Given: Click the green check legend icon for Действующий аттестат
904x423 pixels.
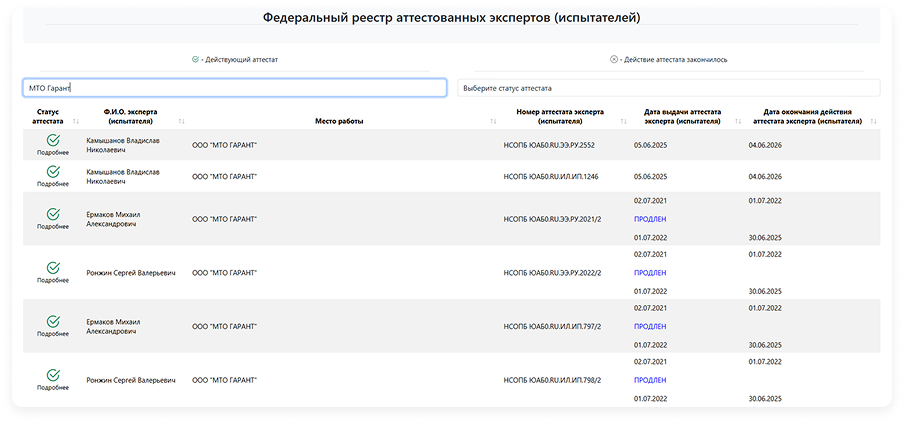Looking at the screenshot, I should coord(195,59).
